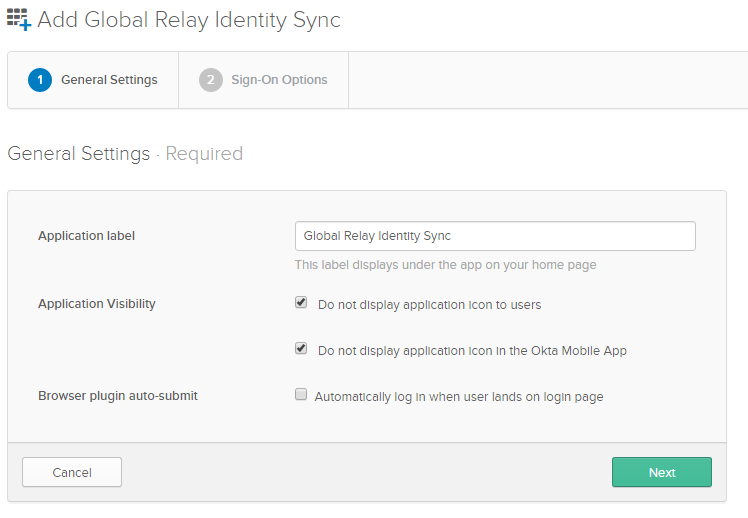Click the Add Global Relay Identity Sync title
The image size is (748, 518).
pyautogui.click(x=189, y=20)
